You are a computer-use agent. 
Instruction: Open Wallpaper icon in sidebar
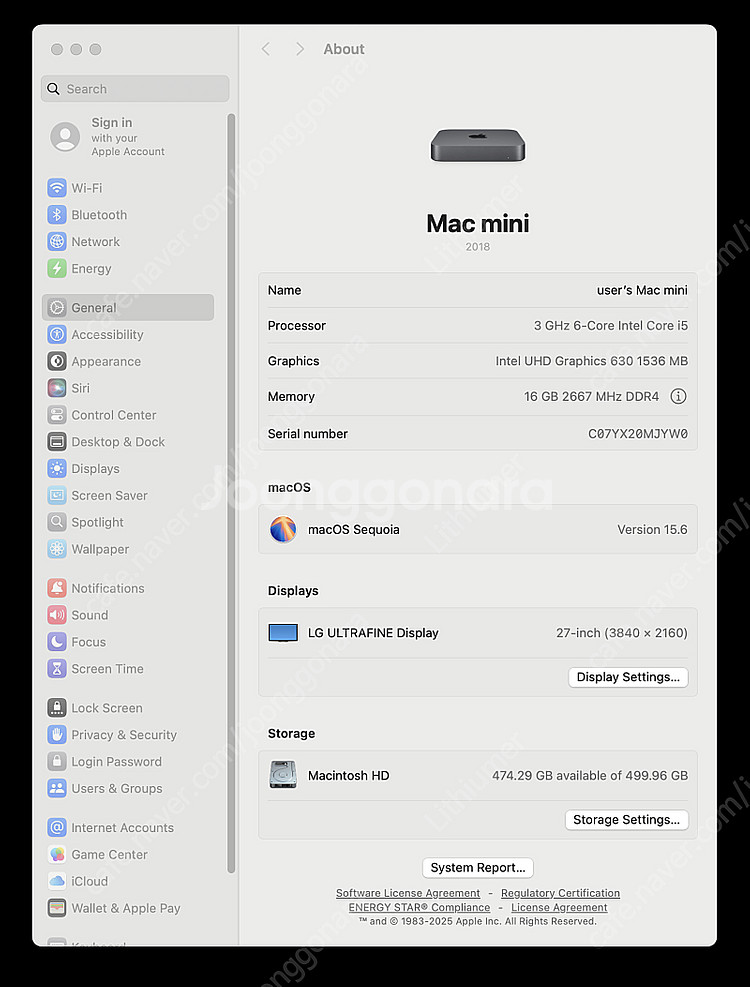pos(57,549)
